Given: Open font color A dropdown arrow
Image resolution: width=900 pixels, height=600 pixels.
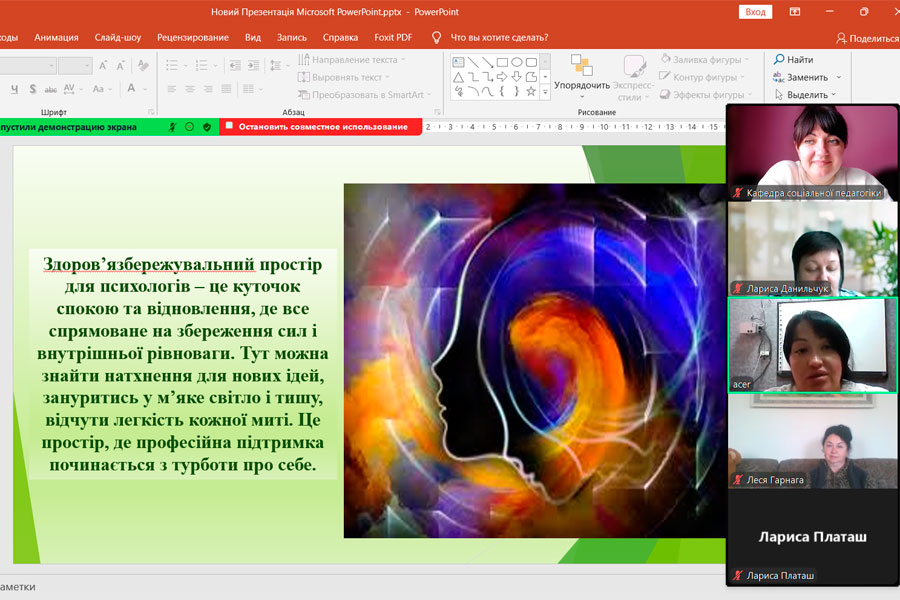Looking at the screenshot, I should (145, 89).
